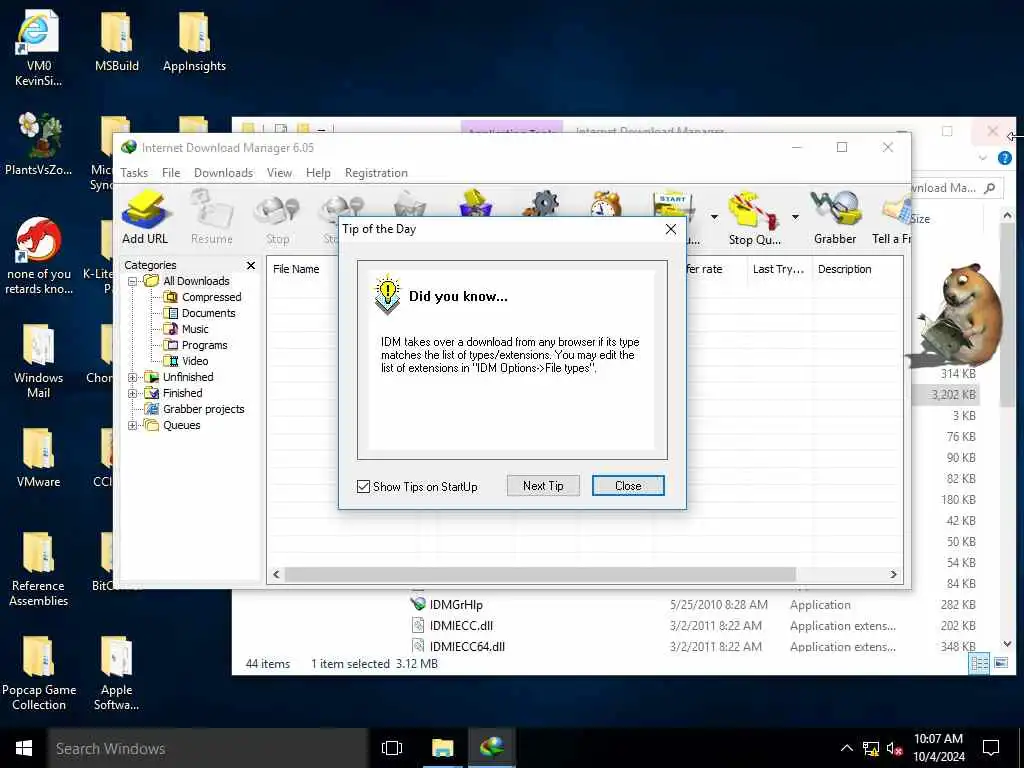The image size is (1024, 768).
Task: Click the Stop Queue toolbar icon
Action: coord(754,217)
